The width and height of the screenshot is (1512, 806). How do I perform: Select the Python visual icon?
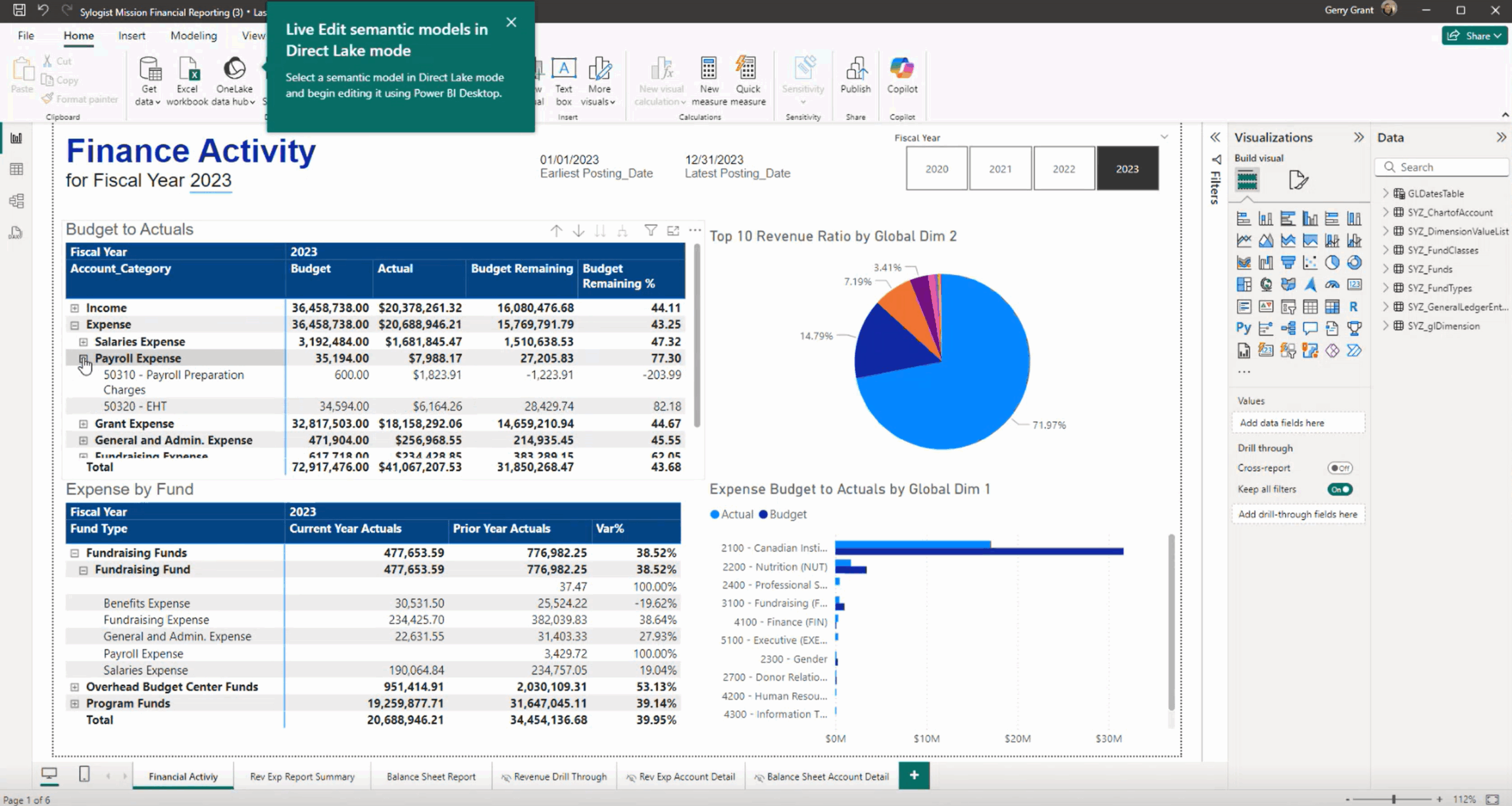point(1243,328)
